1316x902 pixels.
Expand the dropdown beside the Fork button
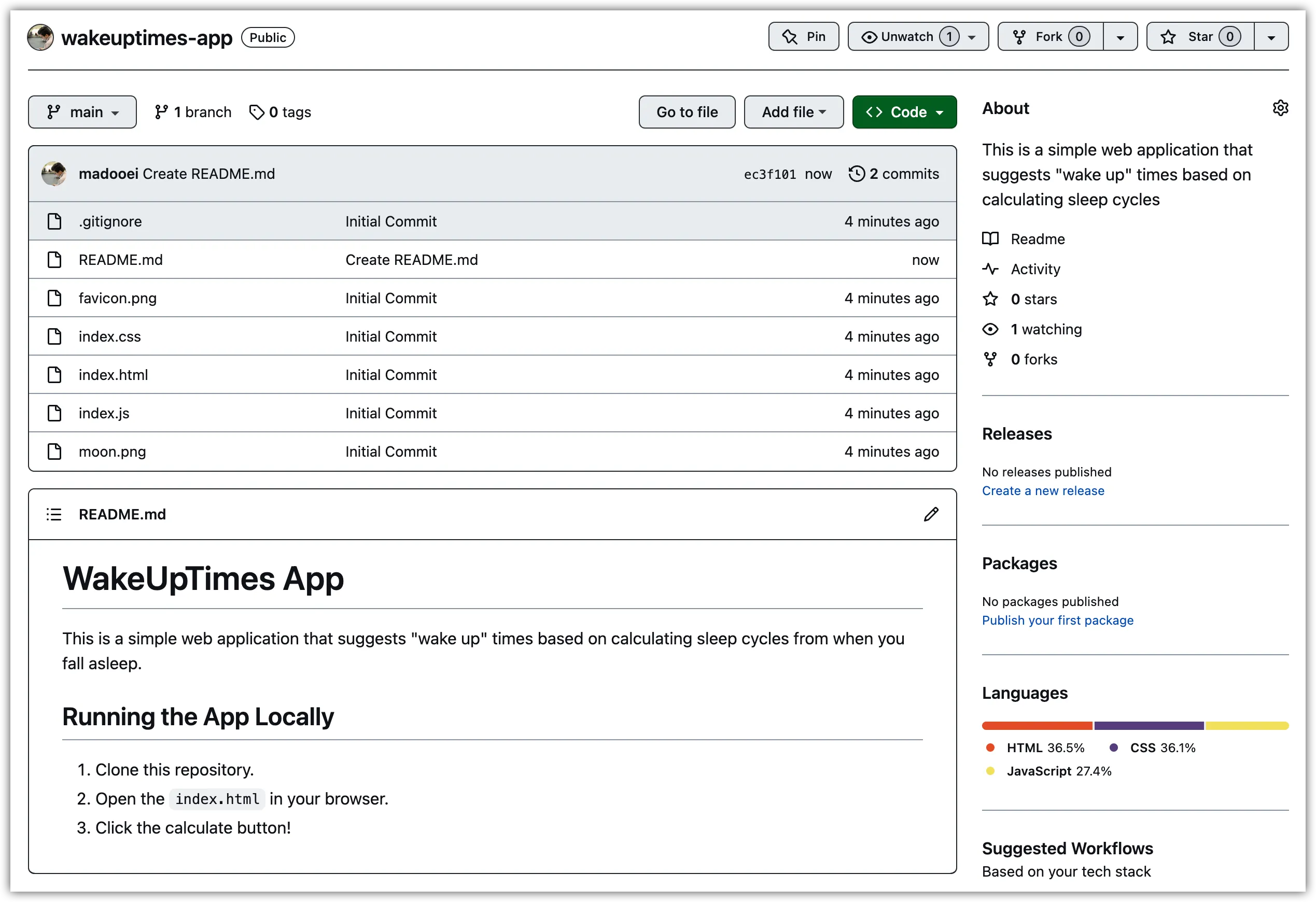tap(1120, 37)
